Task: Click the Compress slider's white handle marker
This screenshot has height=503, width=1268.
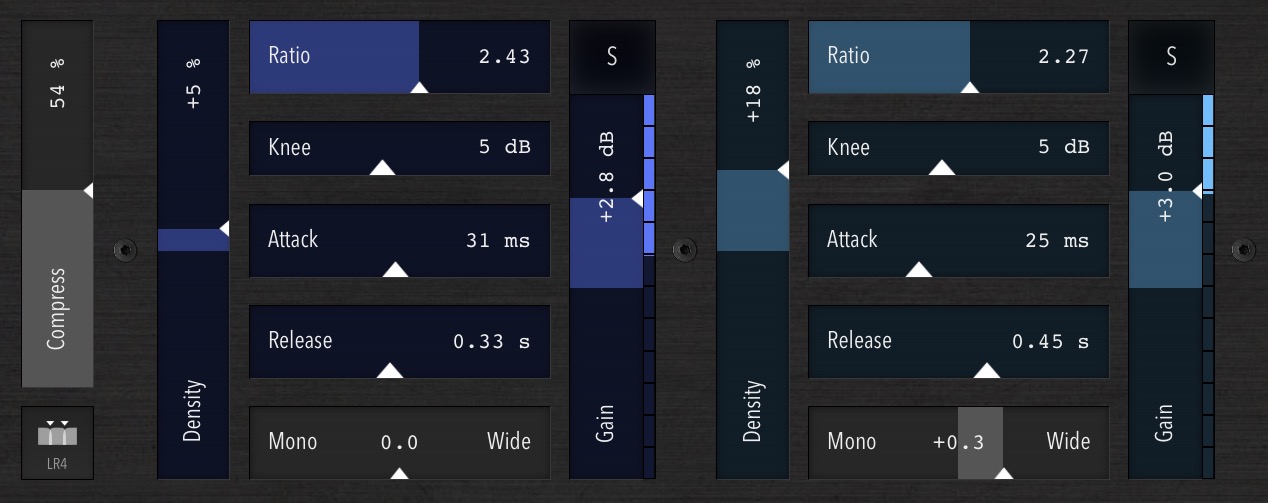Action: point(88,189)
